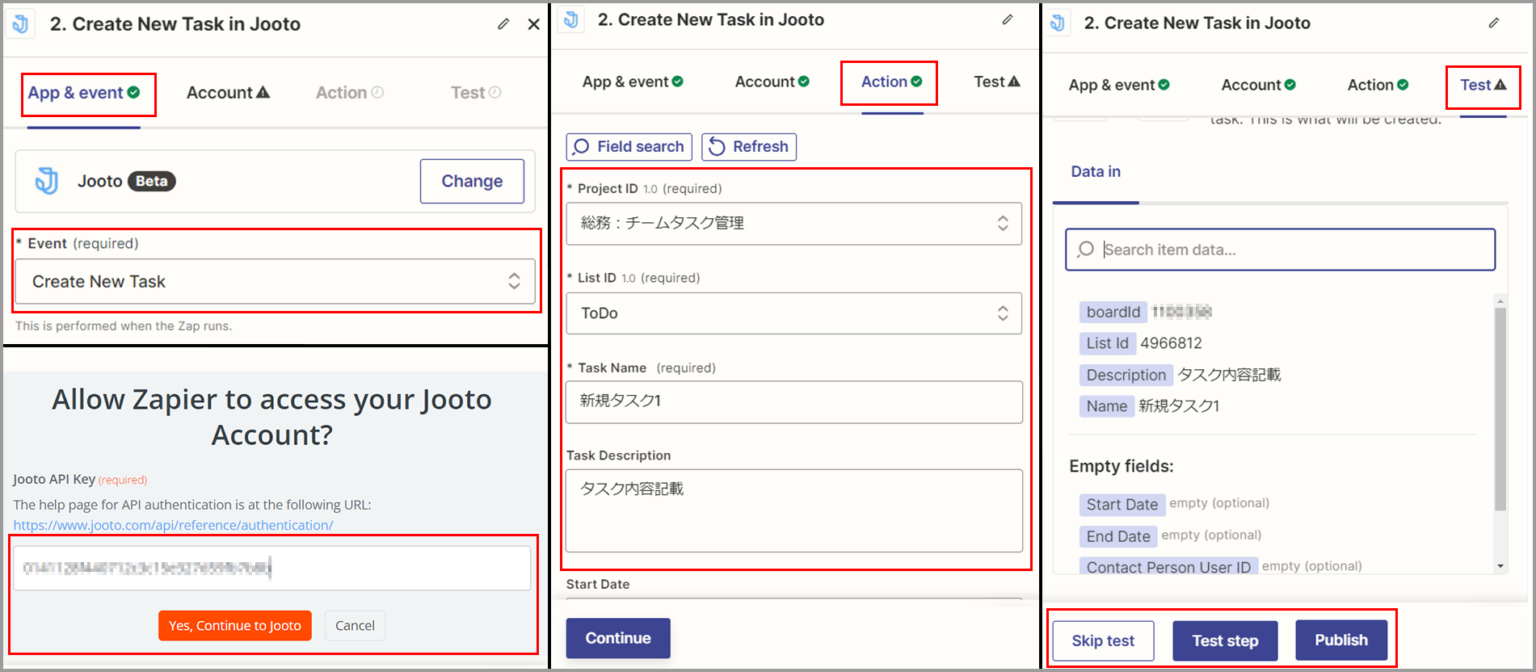Click the pencil edit icon in the left panel header
1536x672 pixels.
pos(503,24)
